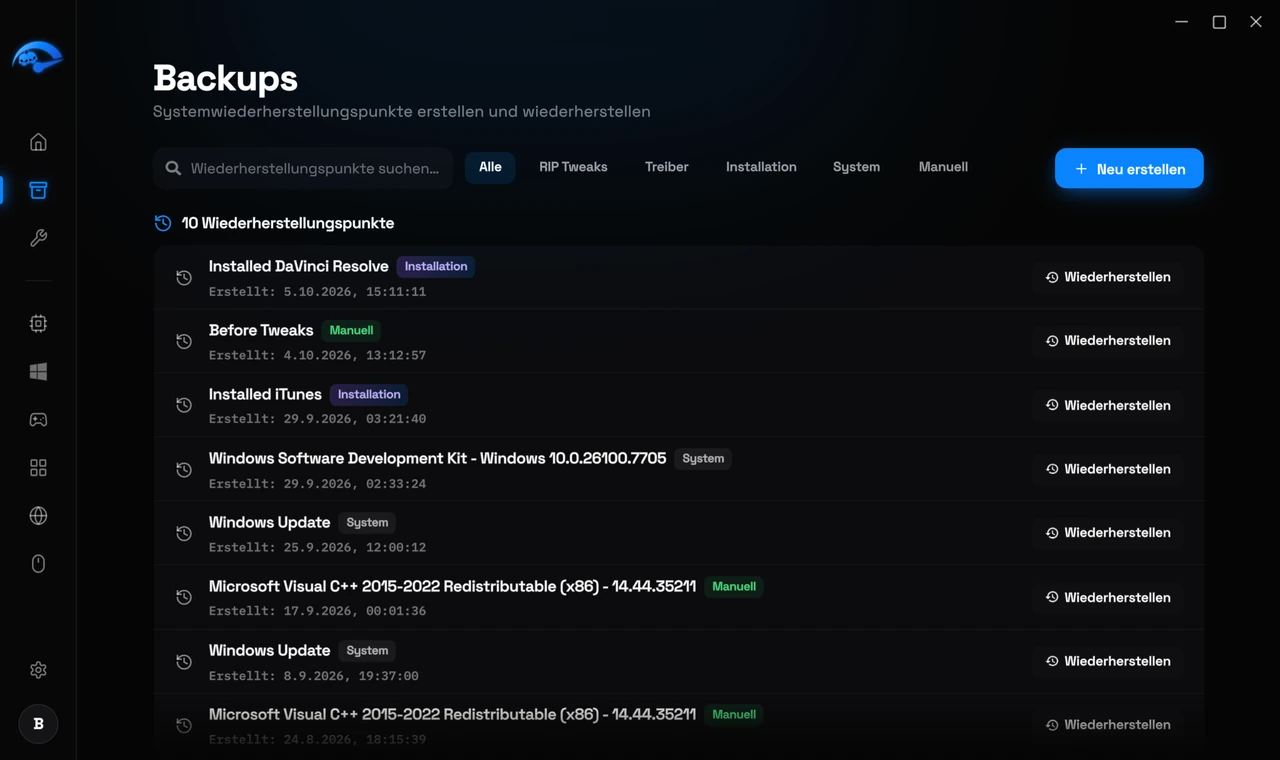Filter restore points by System

coord(856,167)
